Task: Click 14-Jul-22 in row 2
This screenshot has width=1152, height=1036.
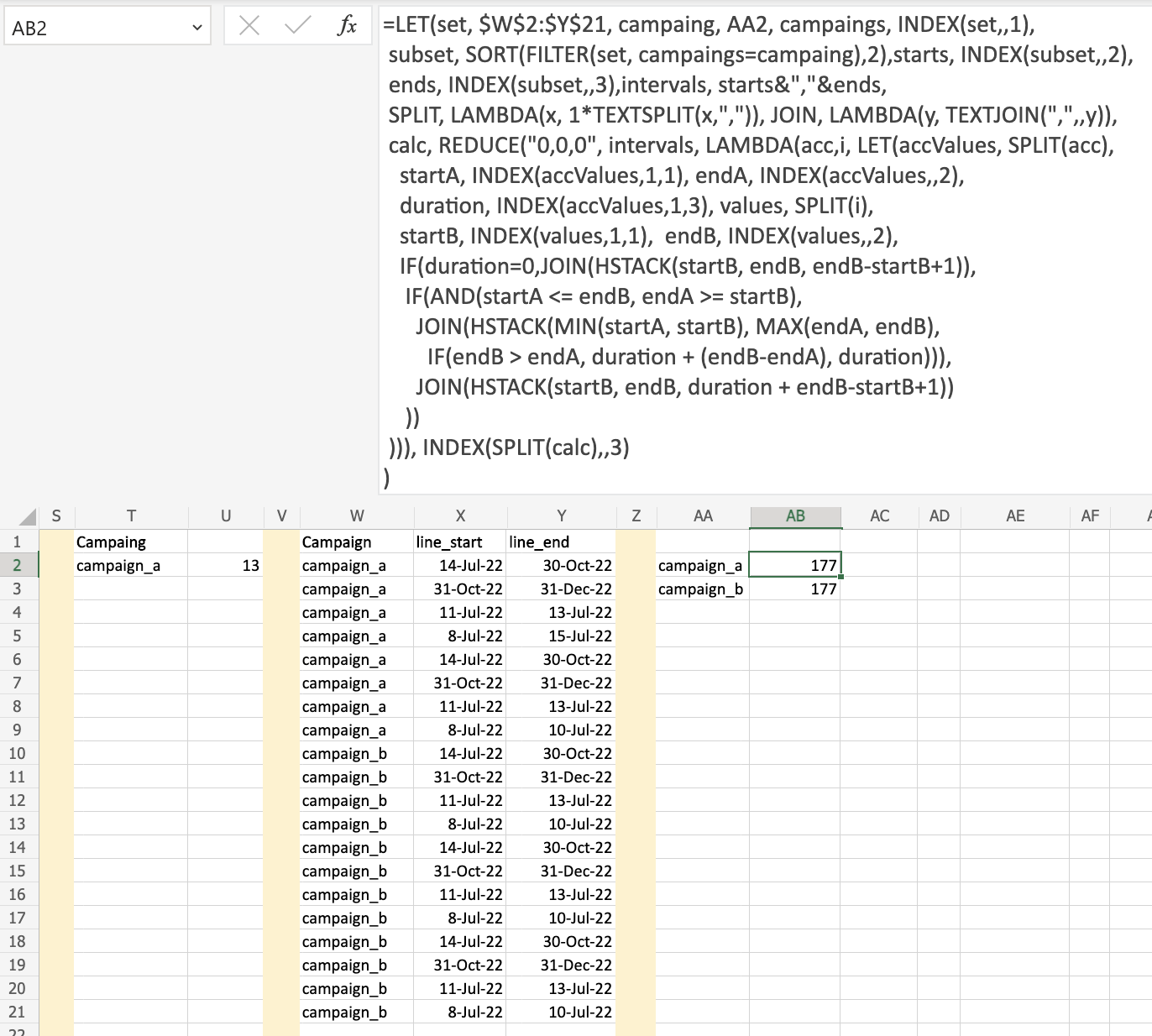Action: click(x=460, y=565)
